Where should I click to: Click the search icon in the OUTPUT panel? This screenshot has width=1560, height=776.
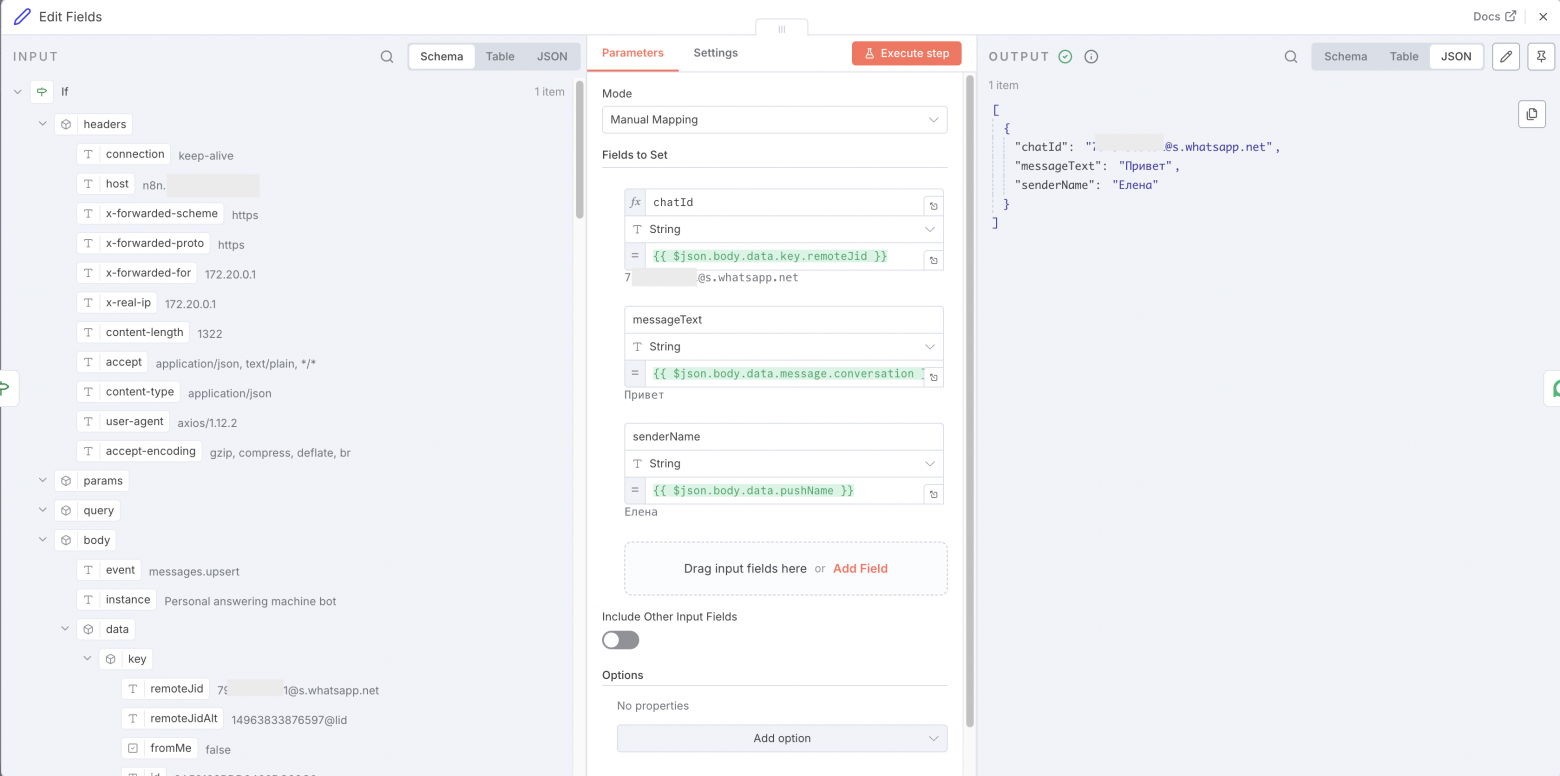(x=1291, y=57)
